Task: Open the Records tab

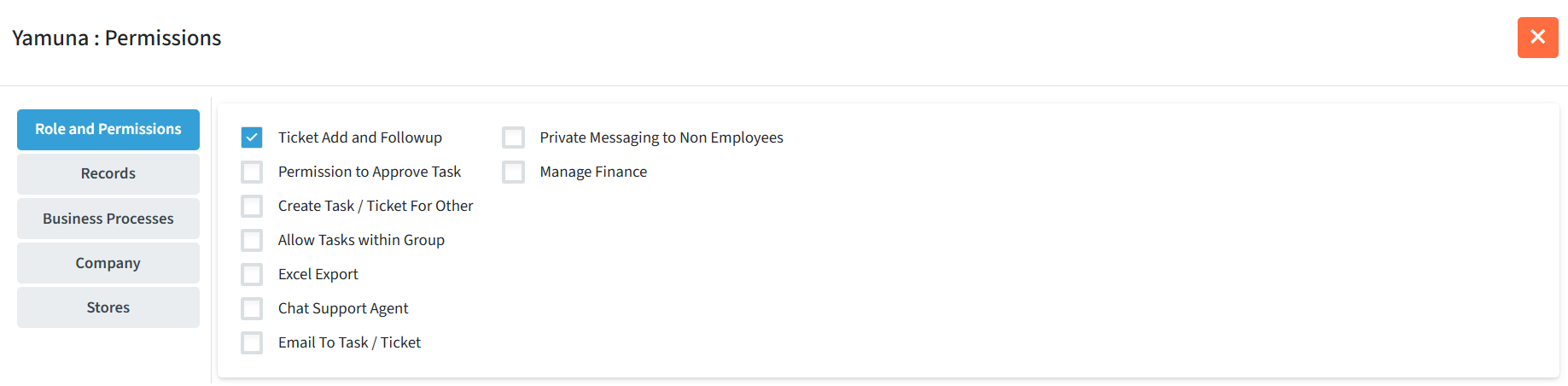Action: 108,174
